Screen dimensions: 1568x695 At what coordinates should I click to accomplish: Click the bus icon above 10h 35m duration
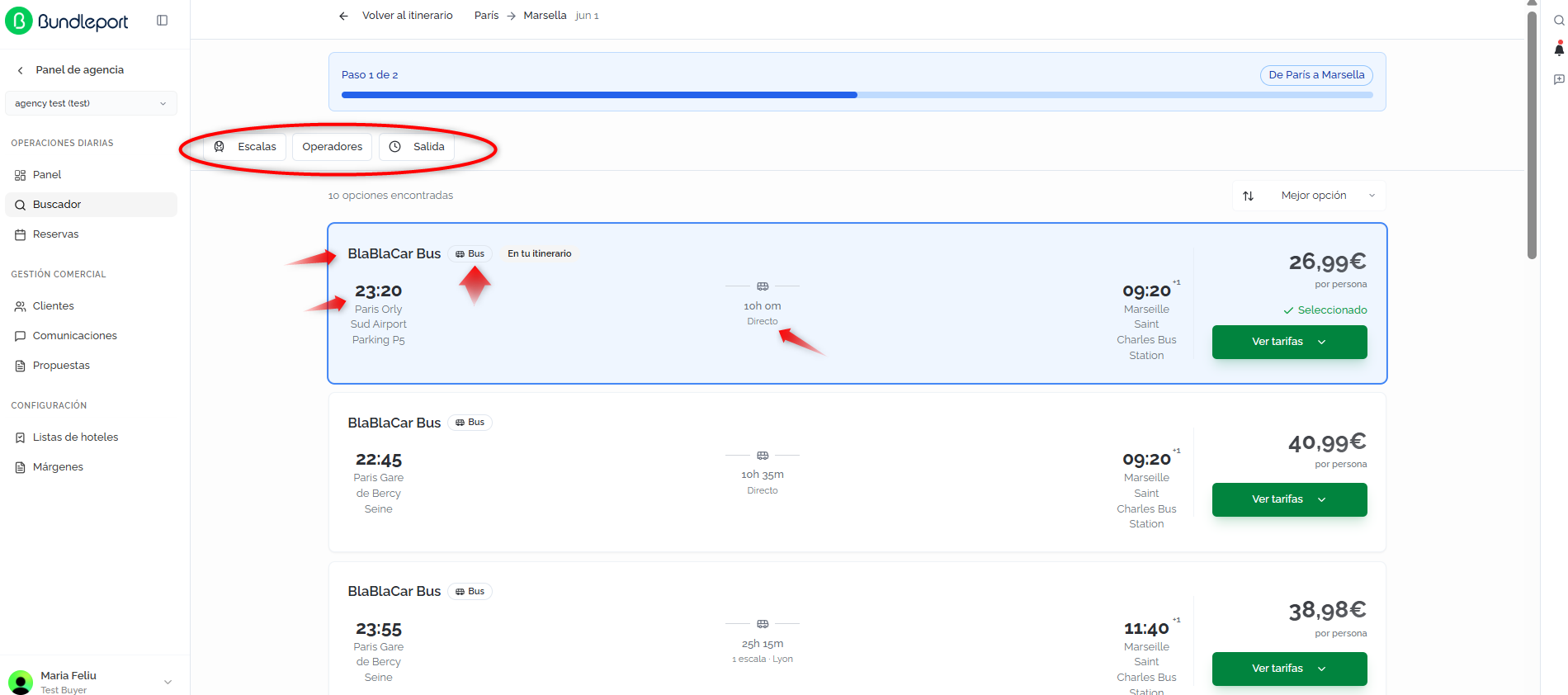click(x=763, y=456)
